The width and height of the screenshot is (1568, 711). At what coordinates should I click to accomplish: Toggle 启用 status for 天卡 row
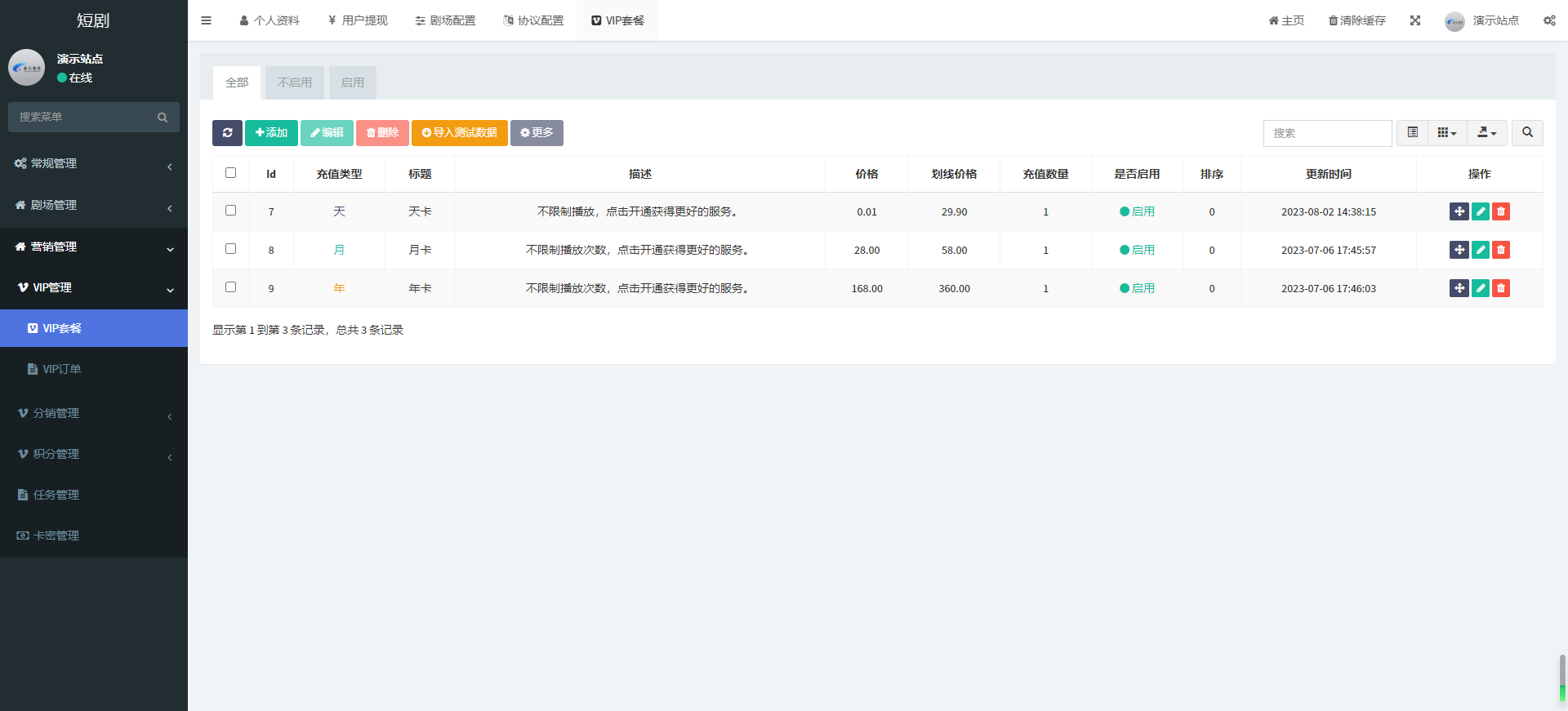tap(1137, 211)
